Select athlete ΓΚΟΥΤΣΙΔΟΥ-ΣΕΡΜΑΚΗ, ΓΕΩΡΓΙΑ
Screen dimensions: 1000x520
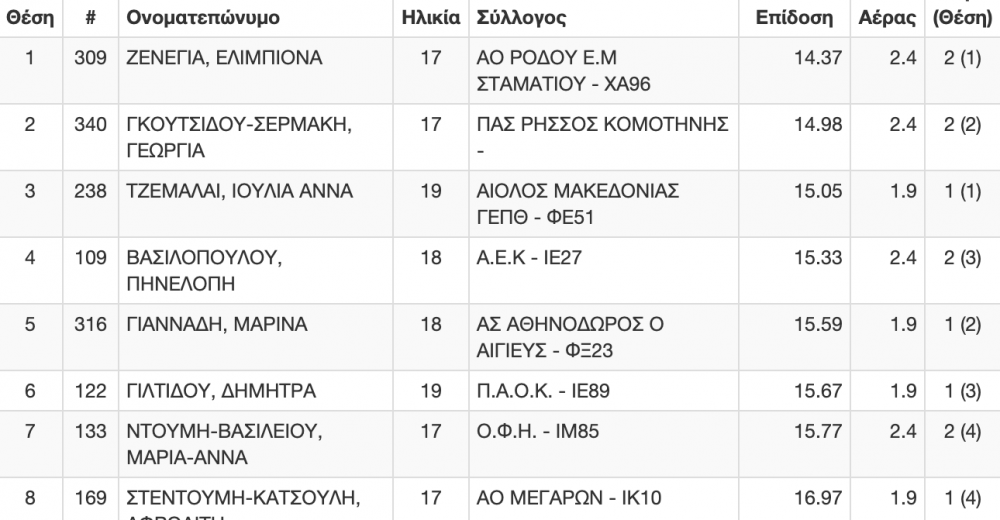pos(239,137)
